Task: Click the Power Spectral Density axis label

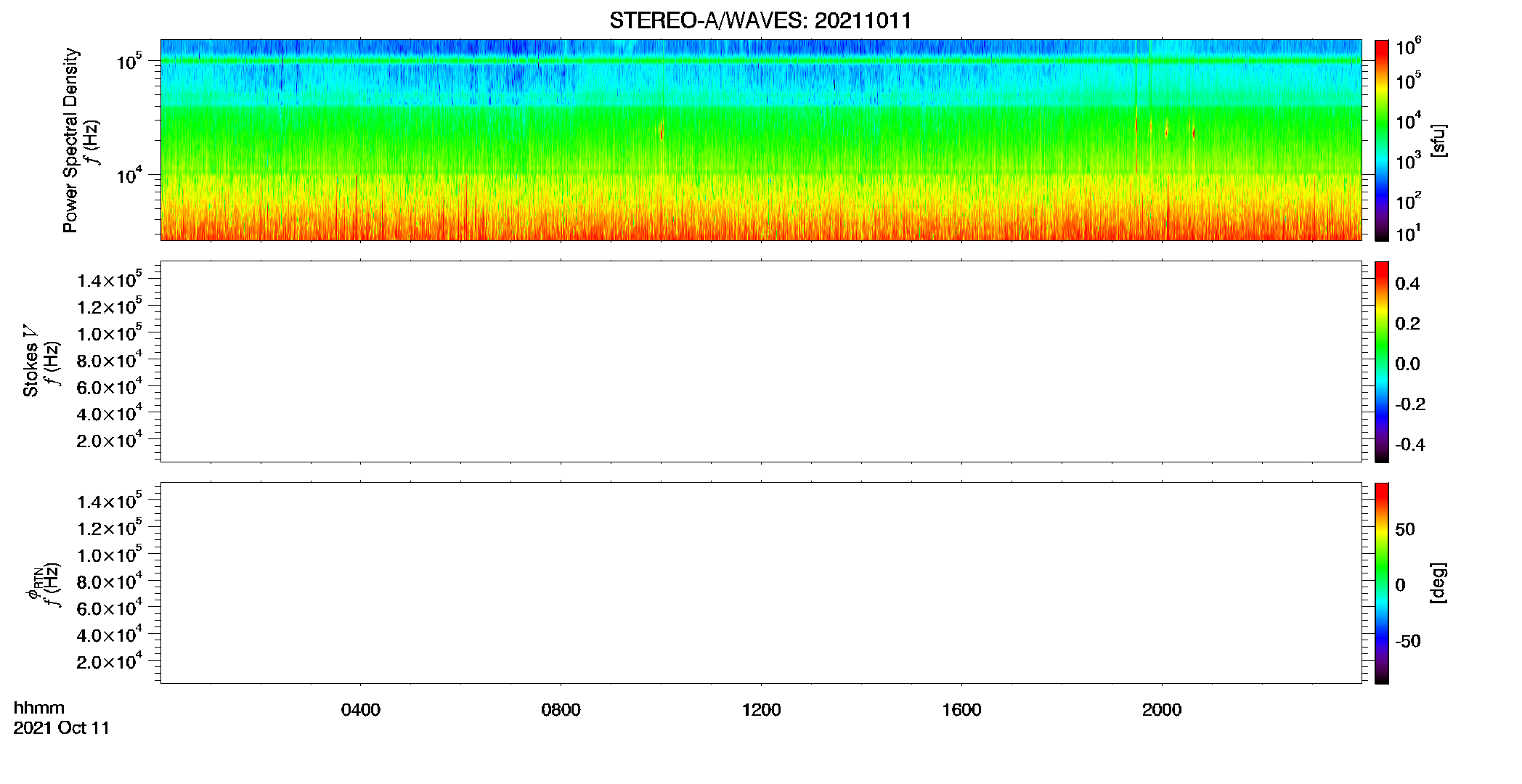Action: tap(70, 140)
